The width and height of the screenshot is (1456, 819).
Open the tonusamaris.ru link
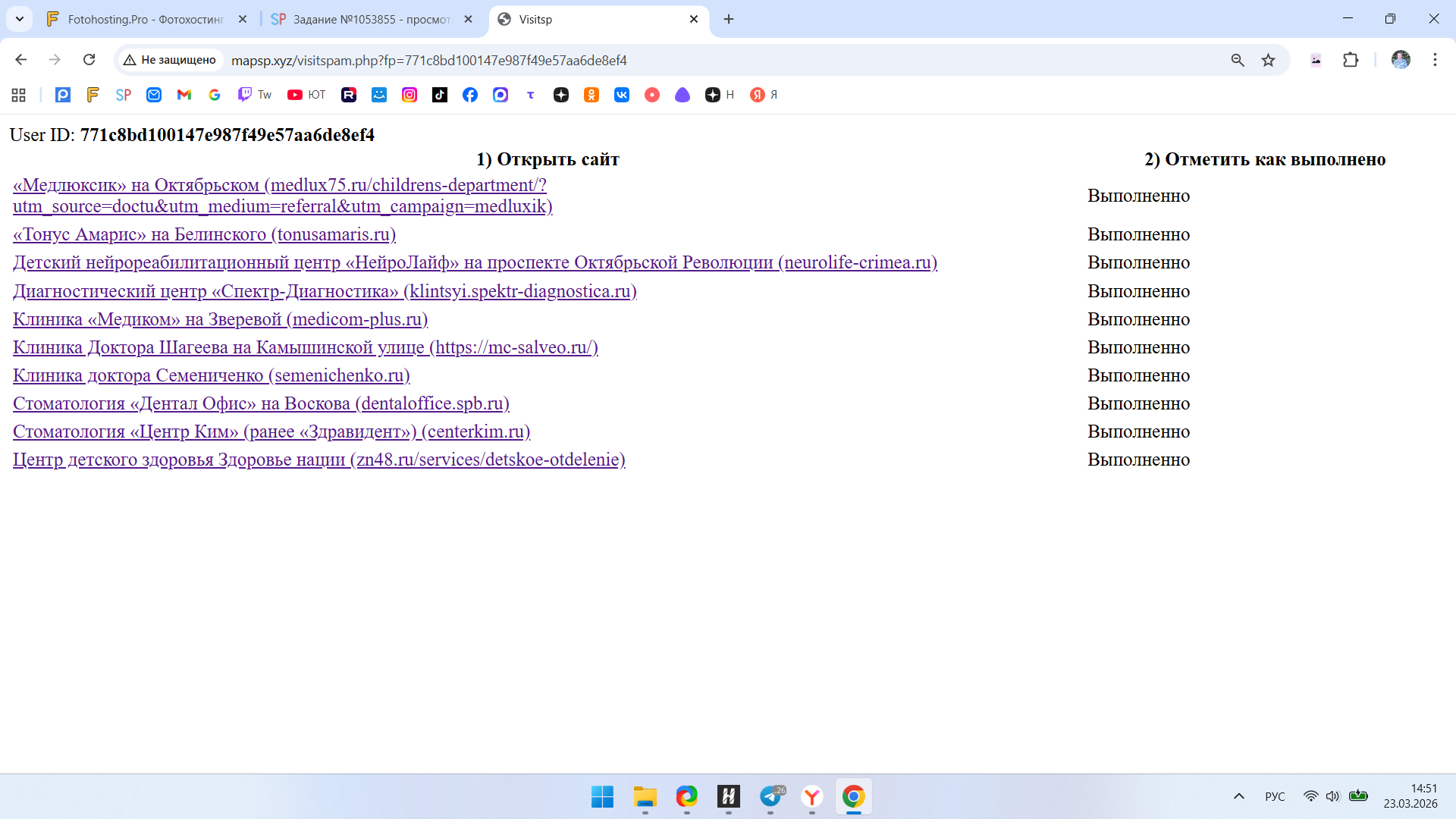click(204, 234)
